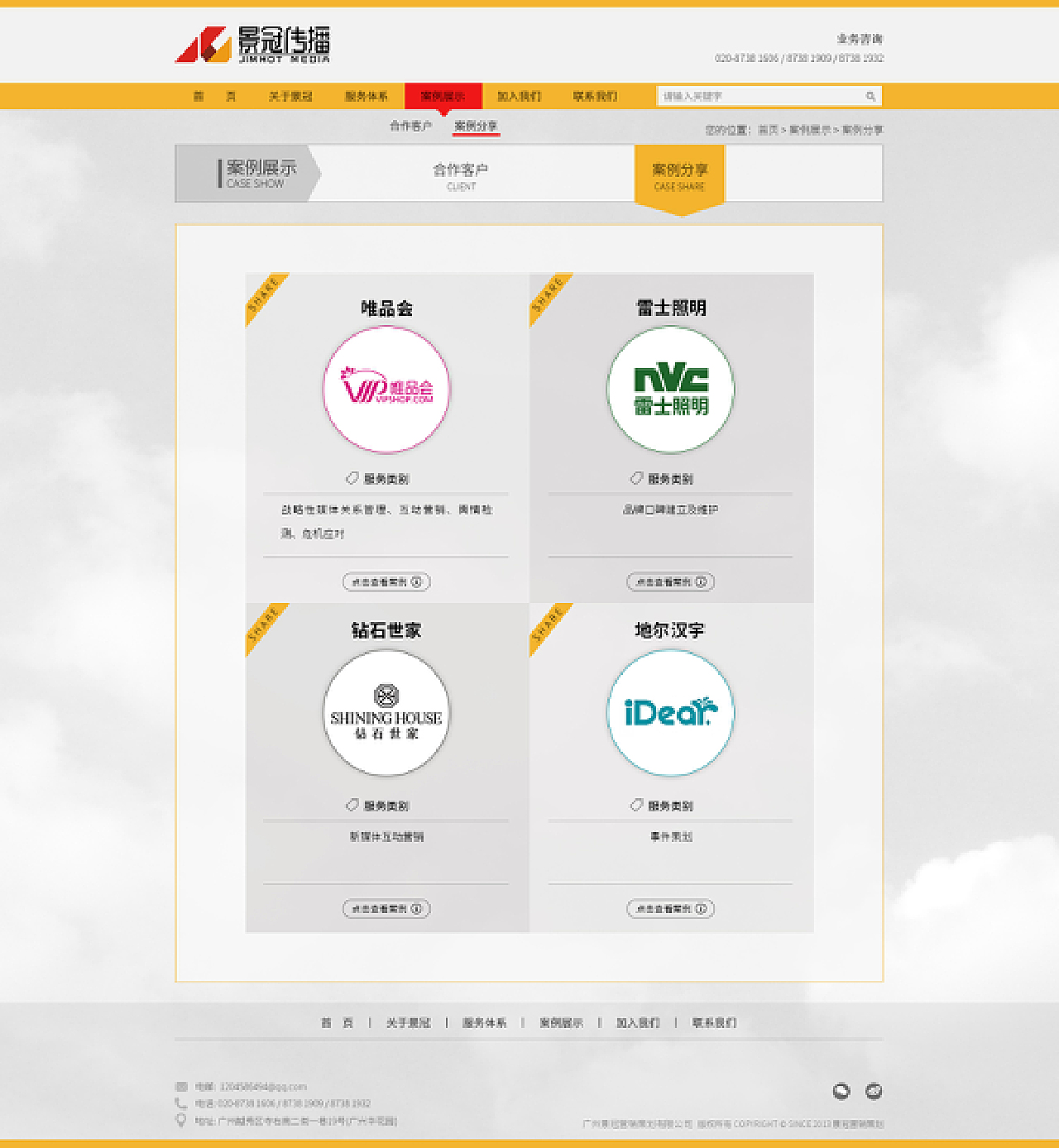Click the tag icon in 唯品会 card
The height and width of the screenshot is (1148, 1059).
(x=352, y=478)
